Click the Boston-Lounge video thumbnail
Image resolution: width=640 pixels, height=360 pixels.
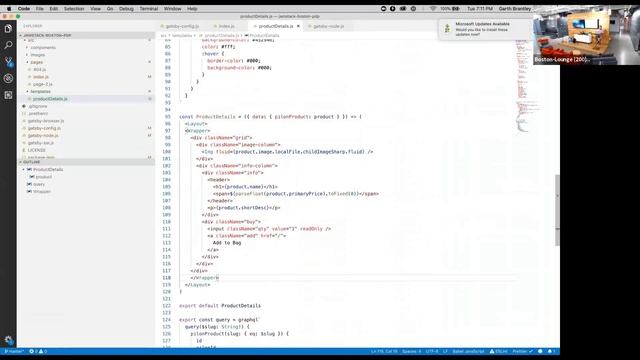tap(587, 36)
